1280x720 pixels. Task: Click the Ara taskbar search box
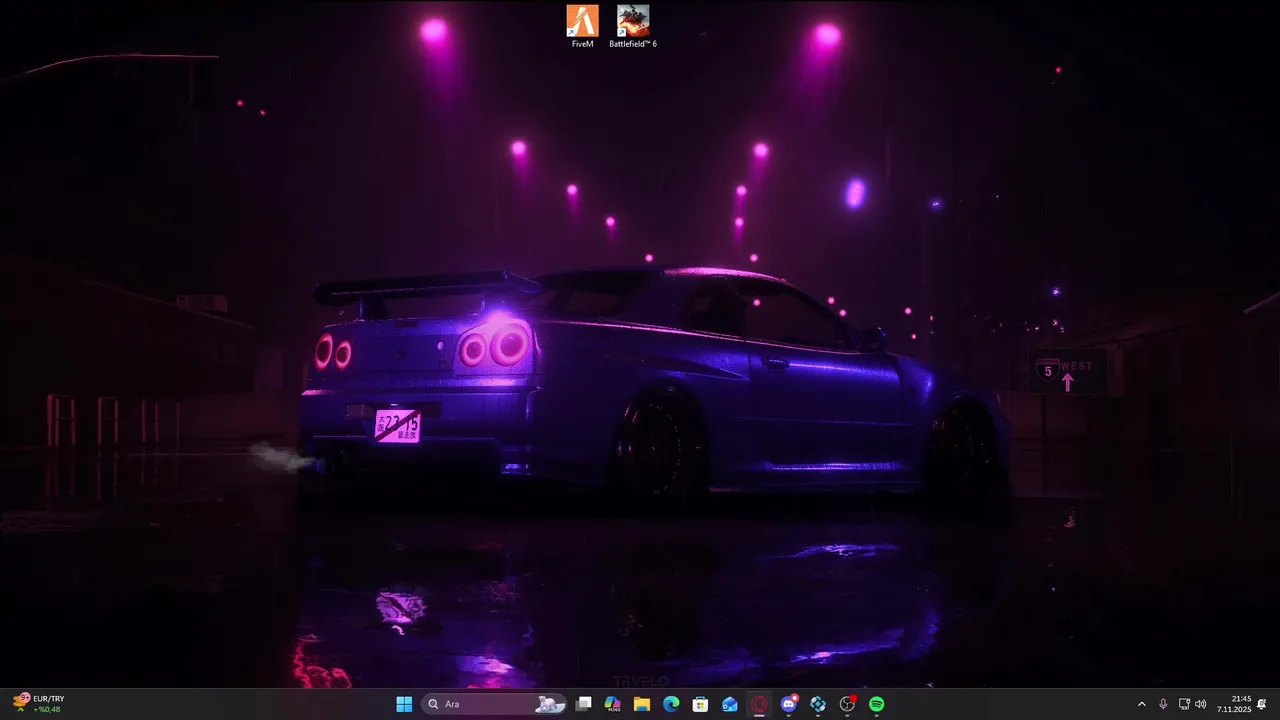point(494,704)
